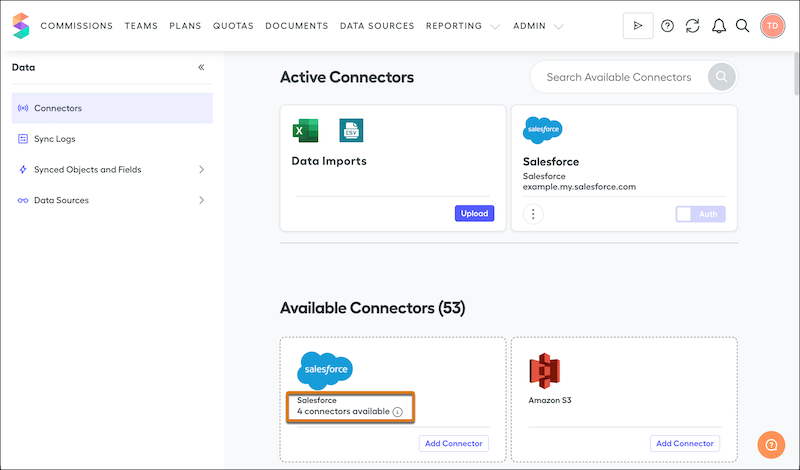This screenshot has height=470, width=800.
Task: Expand Data Sources sidebar chevron
Action: [201, 200]
